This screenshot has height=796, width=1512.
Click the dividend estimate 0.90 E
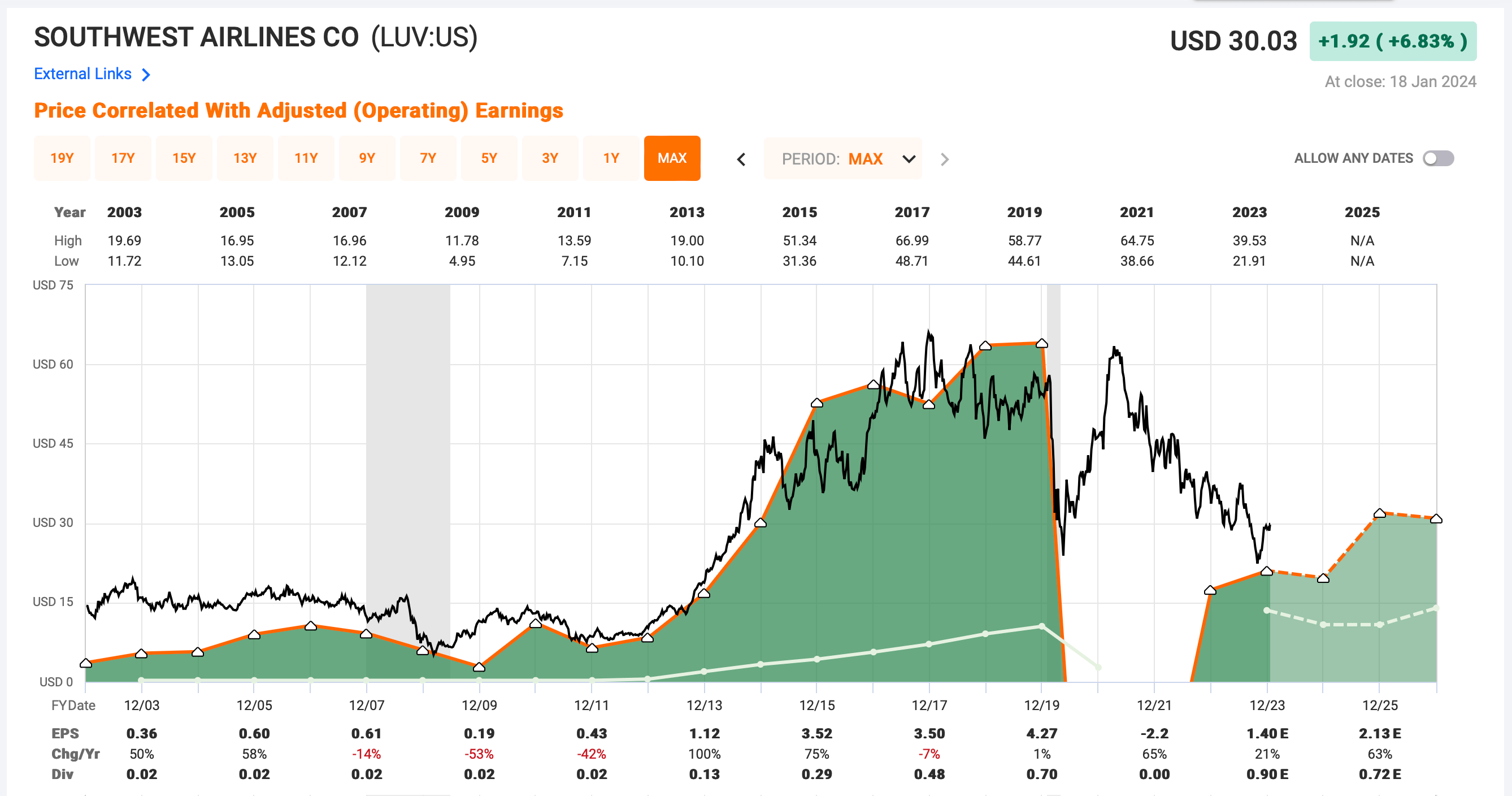(1267, 775)
